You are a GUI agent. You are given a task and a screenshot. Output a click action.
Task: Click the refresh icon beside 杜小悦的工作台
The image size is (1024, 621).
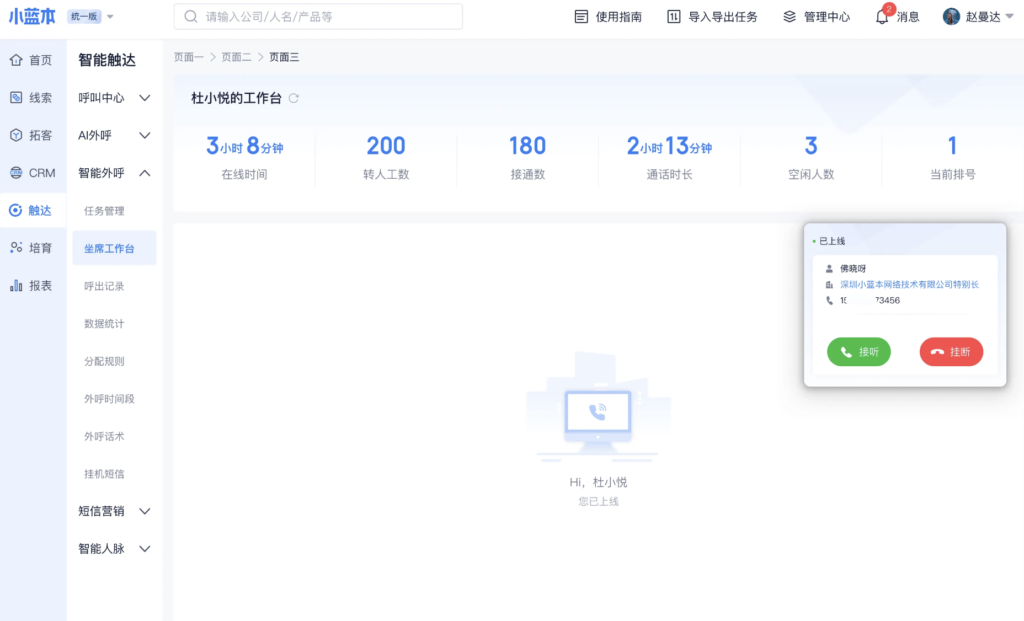pyautogui.click(x=293, y=98)
